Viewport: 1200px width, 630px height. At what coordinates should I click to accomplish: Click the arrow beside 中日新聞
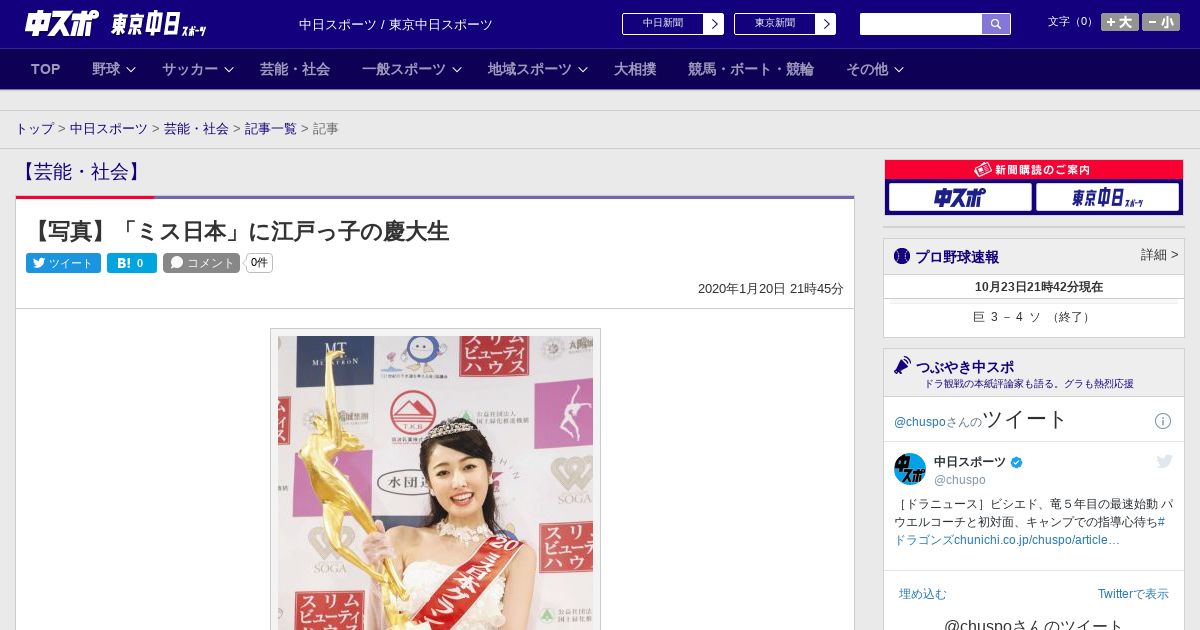pos(714,24)
